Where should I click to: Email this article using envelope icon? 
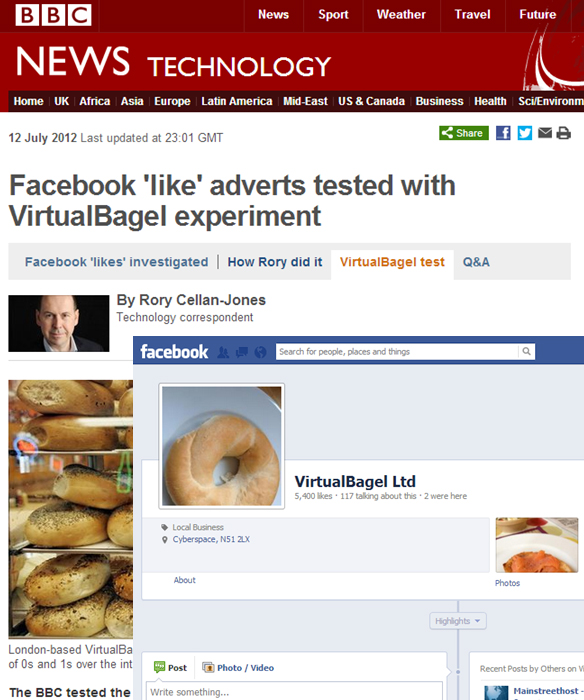[x=545, y=133]
